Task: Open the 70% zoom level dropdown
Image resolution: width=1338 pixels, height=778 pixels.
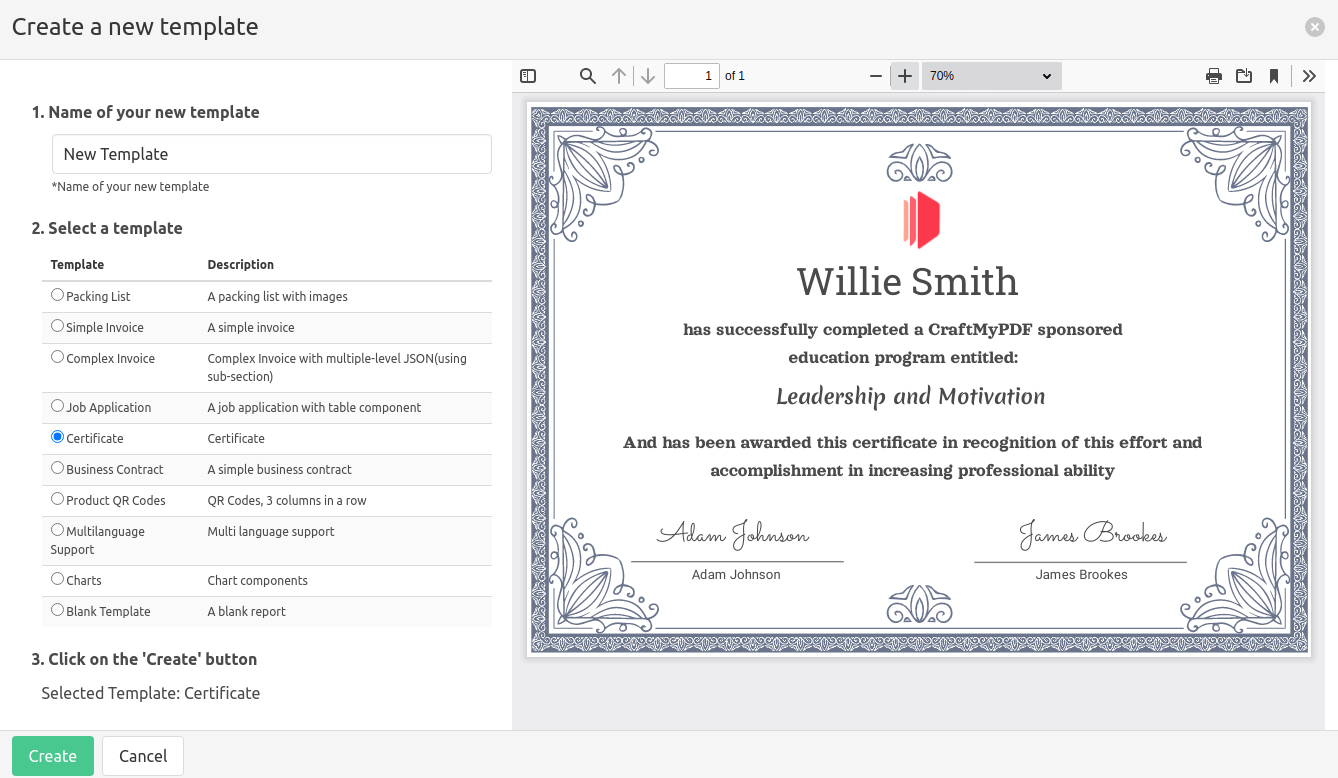Action: 991,76
